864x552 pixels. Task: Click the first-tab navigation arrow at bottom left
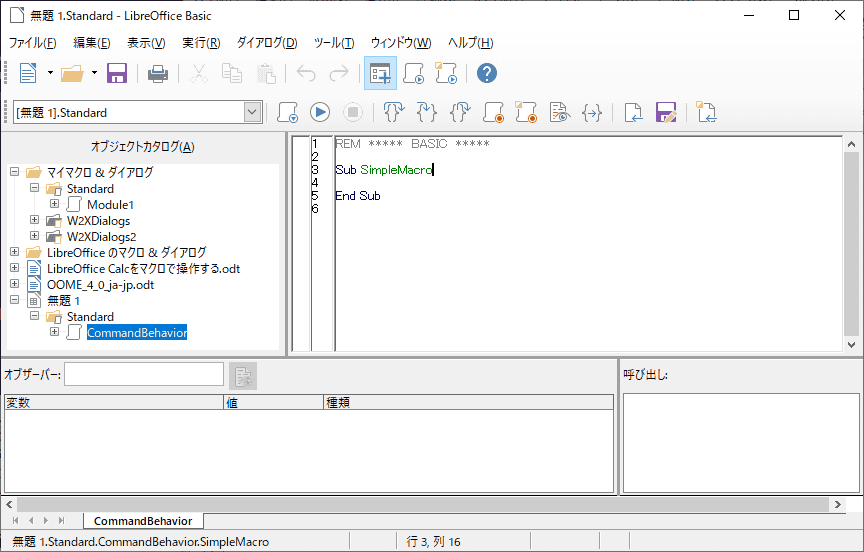(x=15, y=521)
